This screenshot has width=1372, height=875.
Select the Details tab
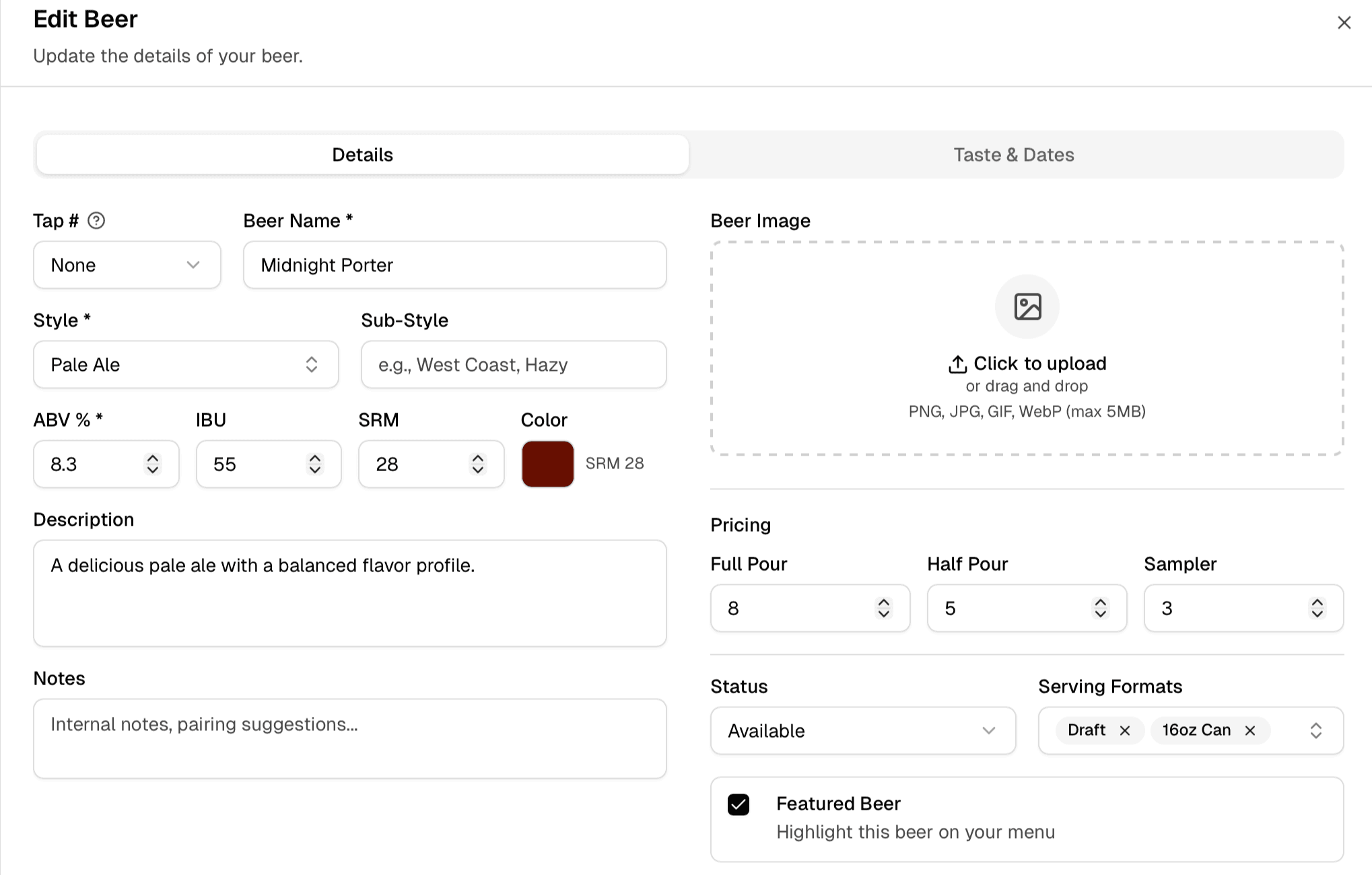[x=362, y=154]
